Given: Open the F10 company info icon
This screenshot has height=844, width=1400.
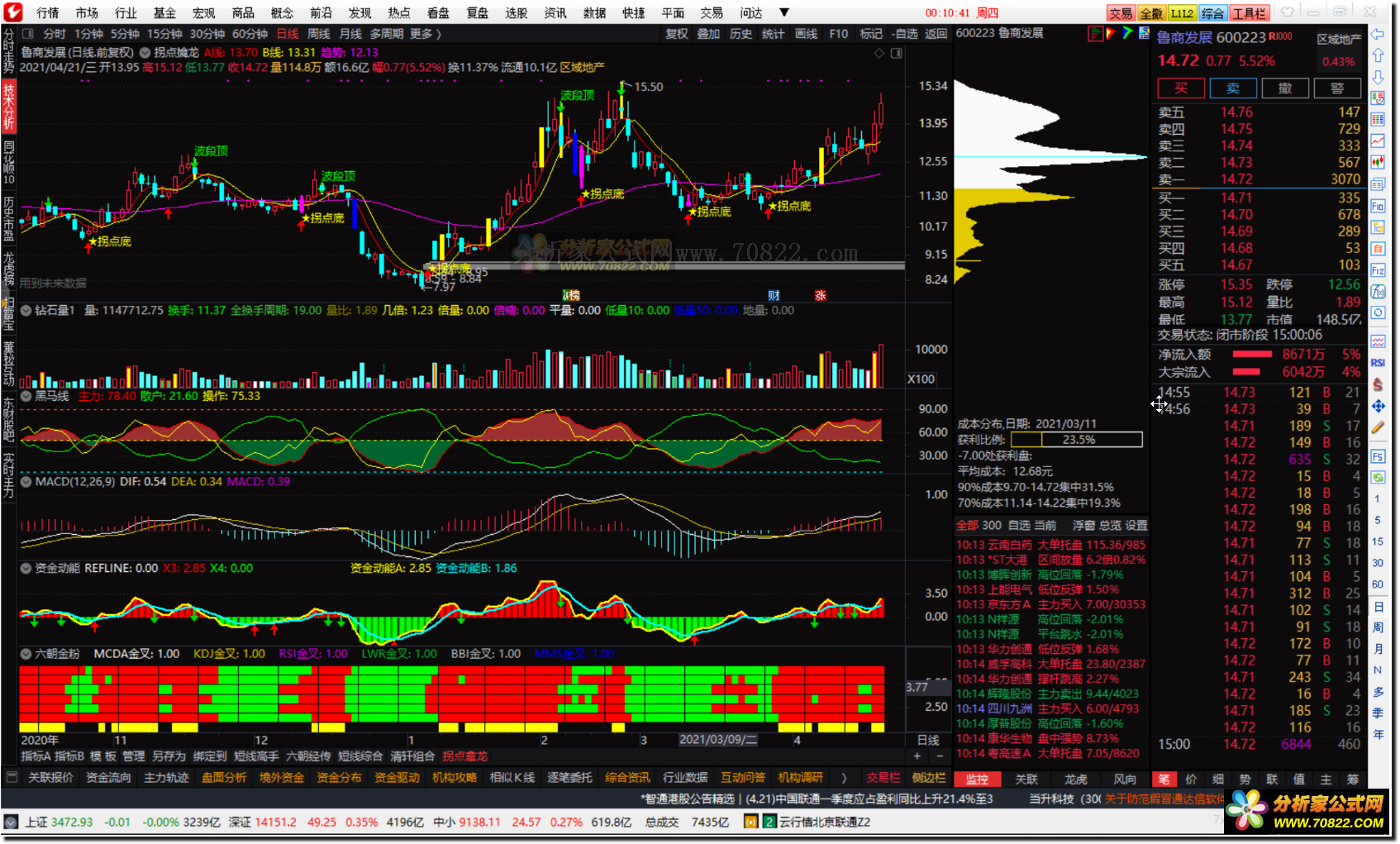Looking at the screenshot, I should point(1378,206).
